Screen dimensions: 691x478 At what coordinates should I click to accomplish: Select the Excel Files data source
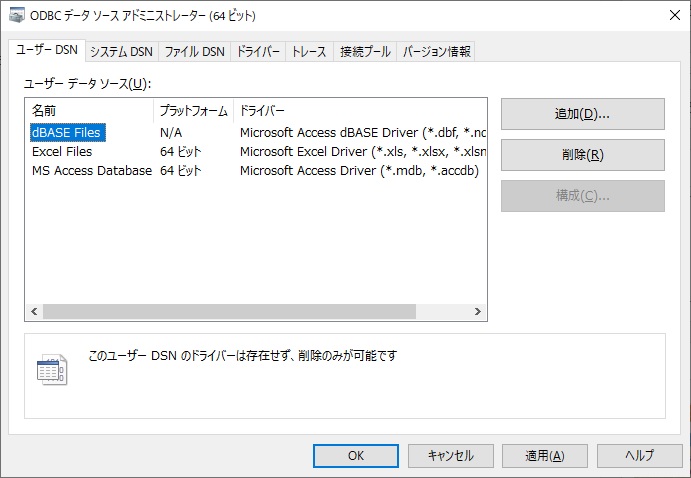[x=62, y=152]
